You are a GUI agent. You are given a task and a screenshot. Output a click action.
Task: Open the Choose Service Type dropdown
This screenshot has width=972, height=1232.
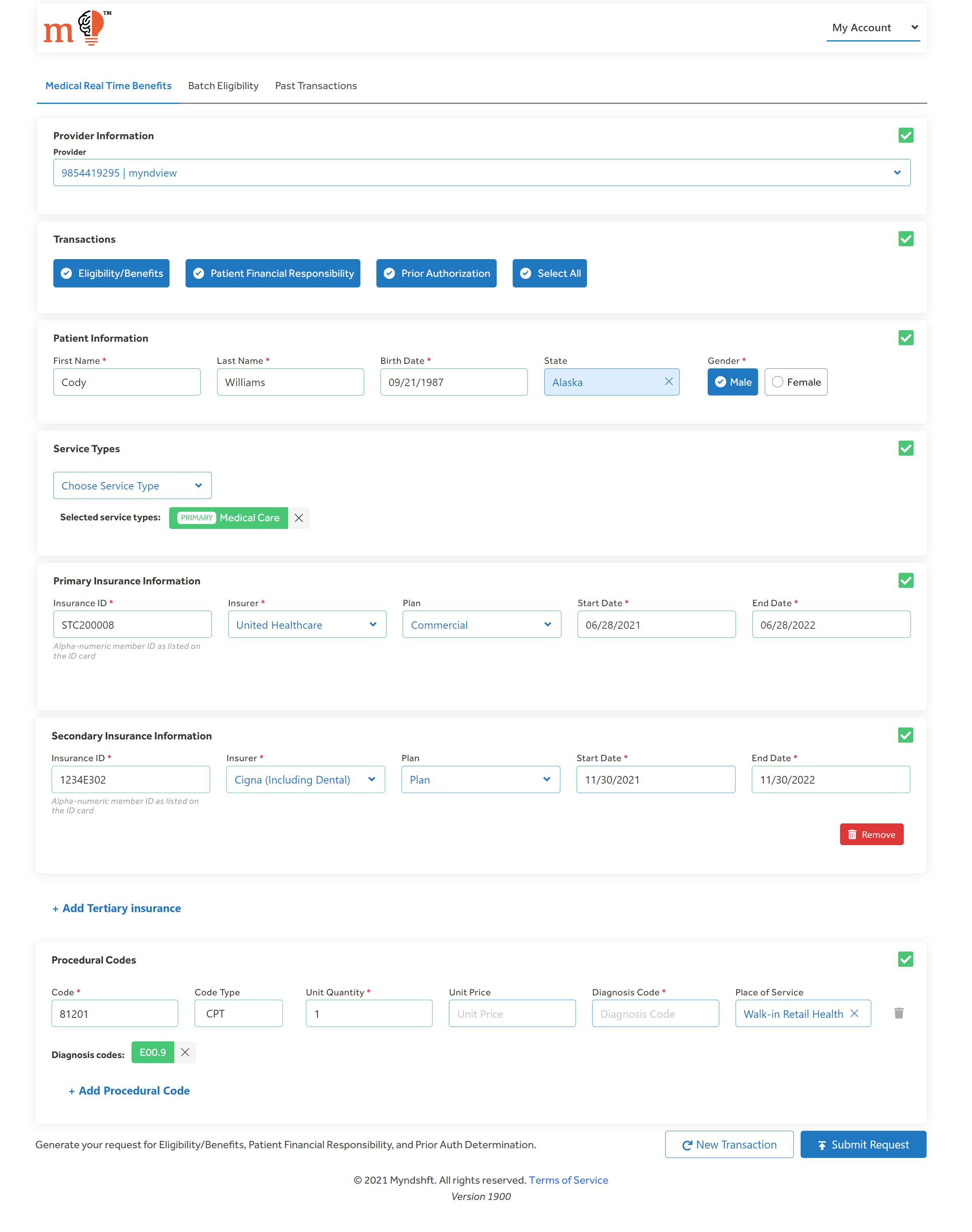(x=132, y=486)
